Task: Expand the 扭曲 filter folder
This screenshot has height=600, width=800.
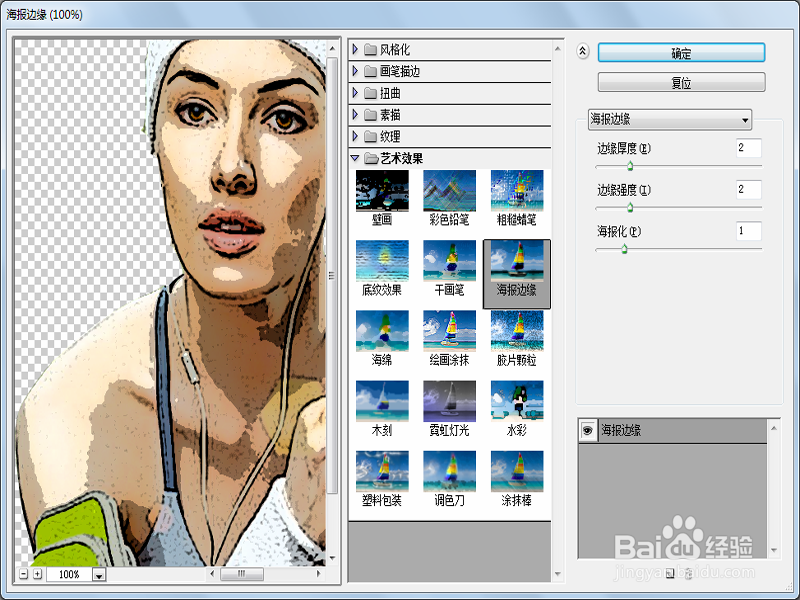Action: pos(356,93)
